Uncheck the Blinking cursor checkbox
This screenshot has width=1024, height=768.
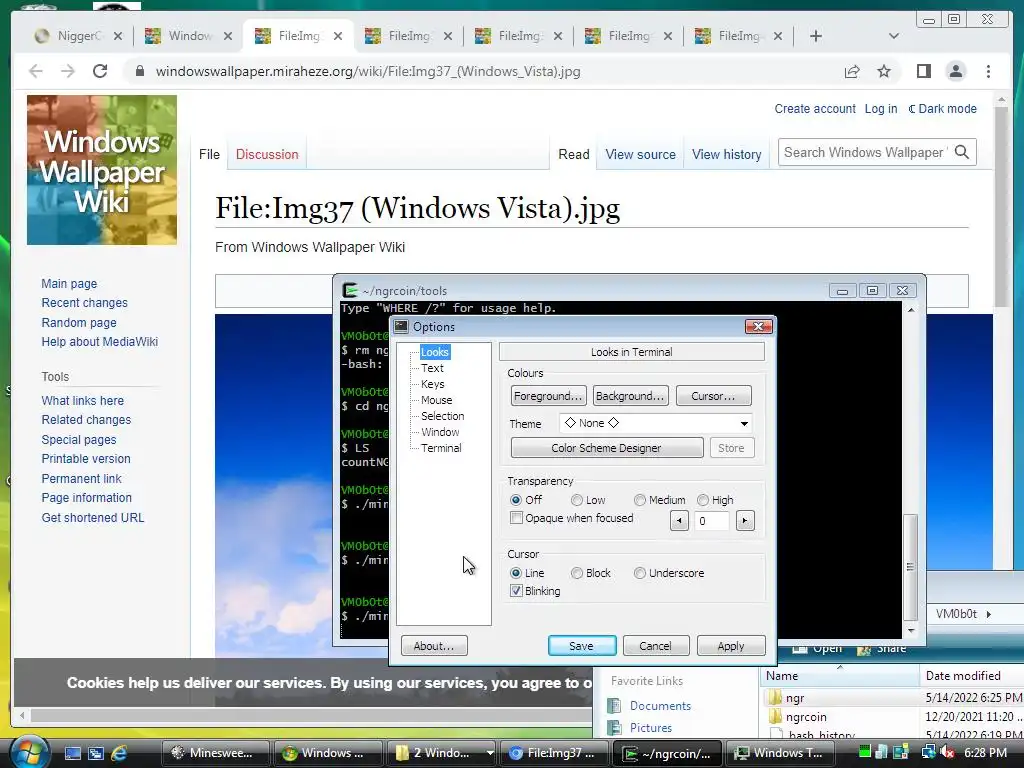(x=517, y=591)
